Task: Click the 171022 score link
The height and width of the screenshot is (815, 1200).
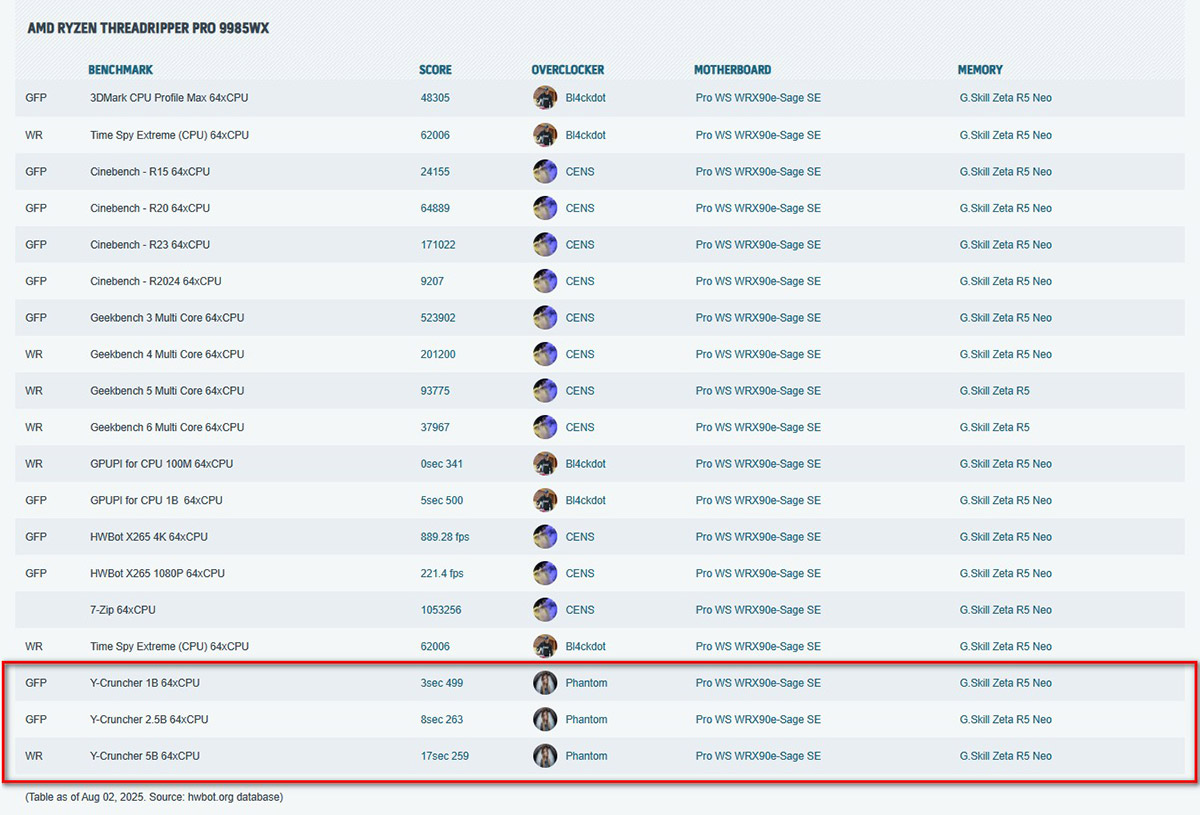Action: click(438, 244)
